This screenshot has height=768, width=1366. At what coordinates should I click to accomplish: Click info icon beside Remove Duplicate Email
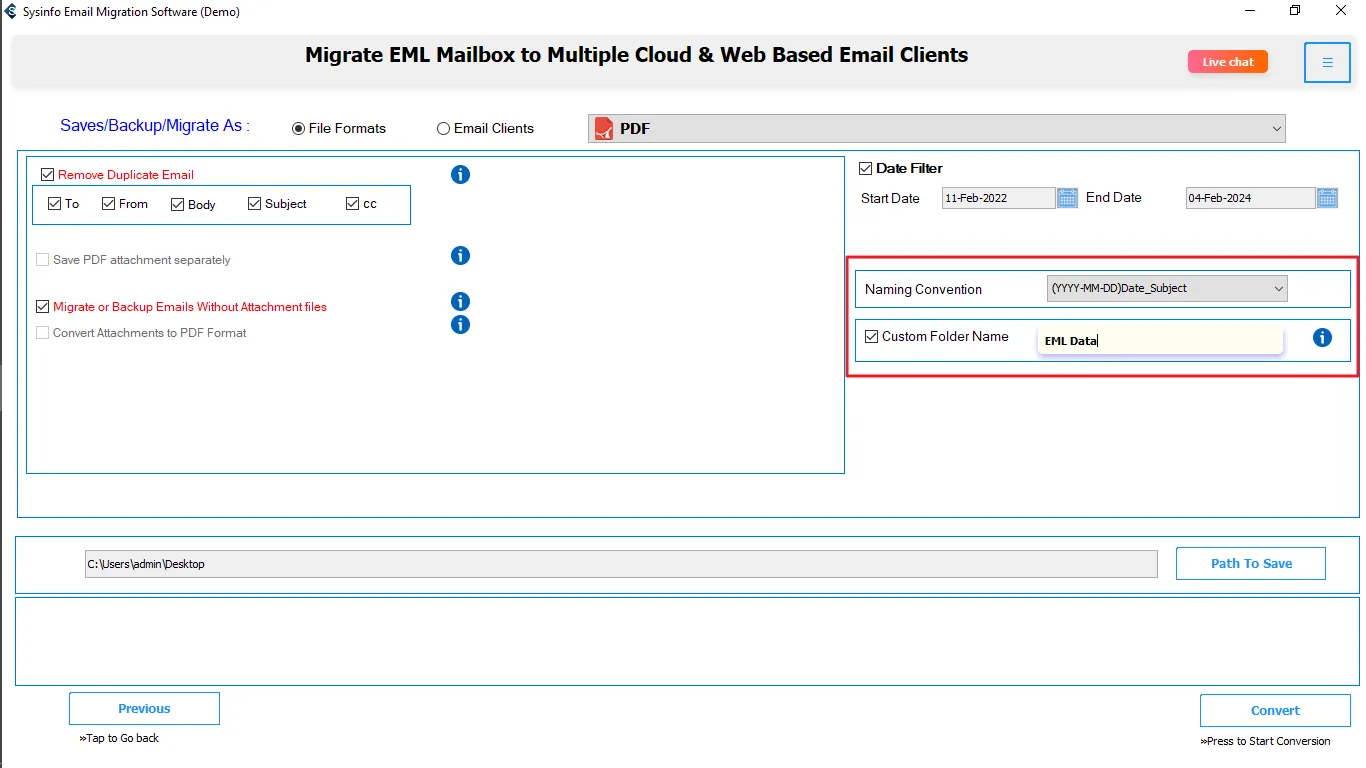coord(460,175)
